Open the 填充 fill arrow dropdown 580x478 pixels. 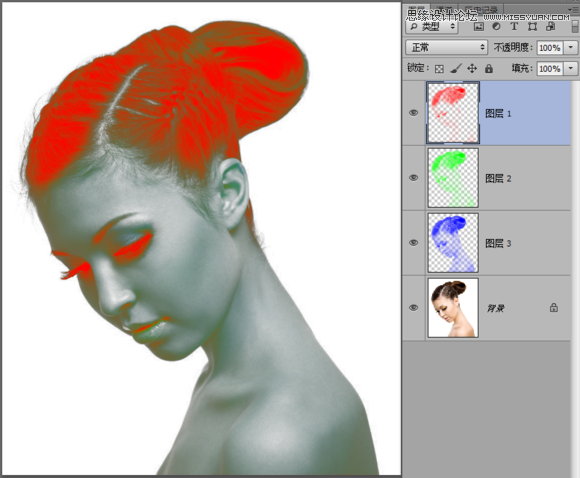[x=571, y=68]
